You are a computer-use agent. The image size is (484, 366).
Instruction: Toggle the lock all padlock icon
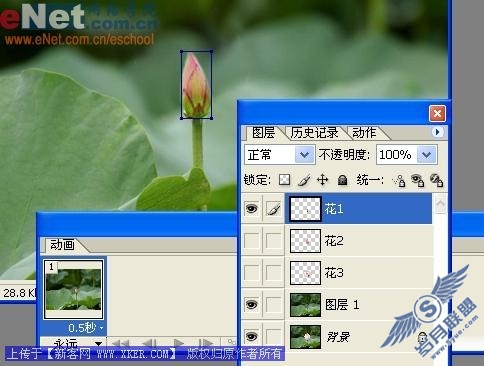click(x=342, y=180)
